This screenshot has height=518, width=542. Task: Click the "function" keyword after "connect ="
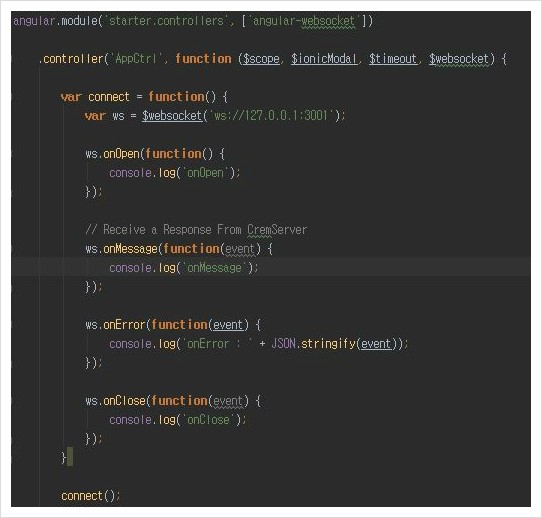[176, 97]
